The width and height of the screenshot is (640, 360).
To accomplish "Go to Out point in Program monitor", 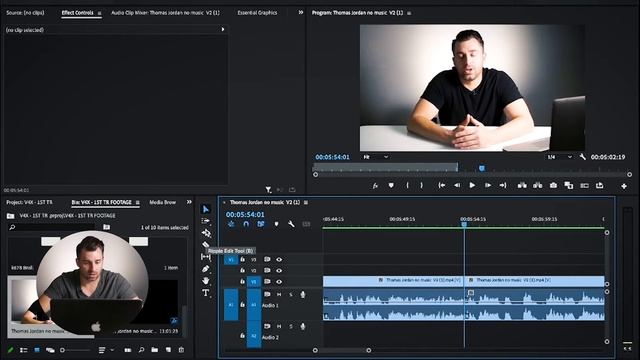I will click(x=503, y=185).
